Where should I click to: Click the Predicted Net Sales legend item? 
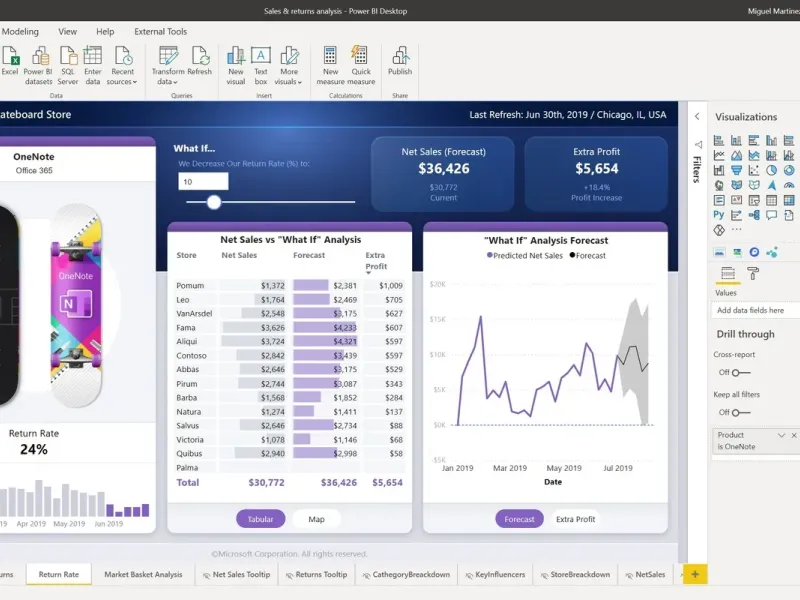point(524,256)
